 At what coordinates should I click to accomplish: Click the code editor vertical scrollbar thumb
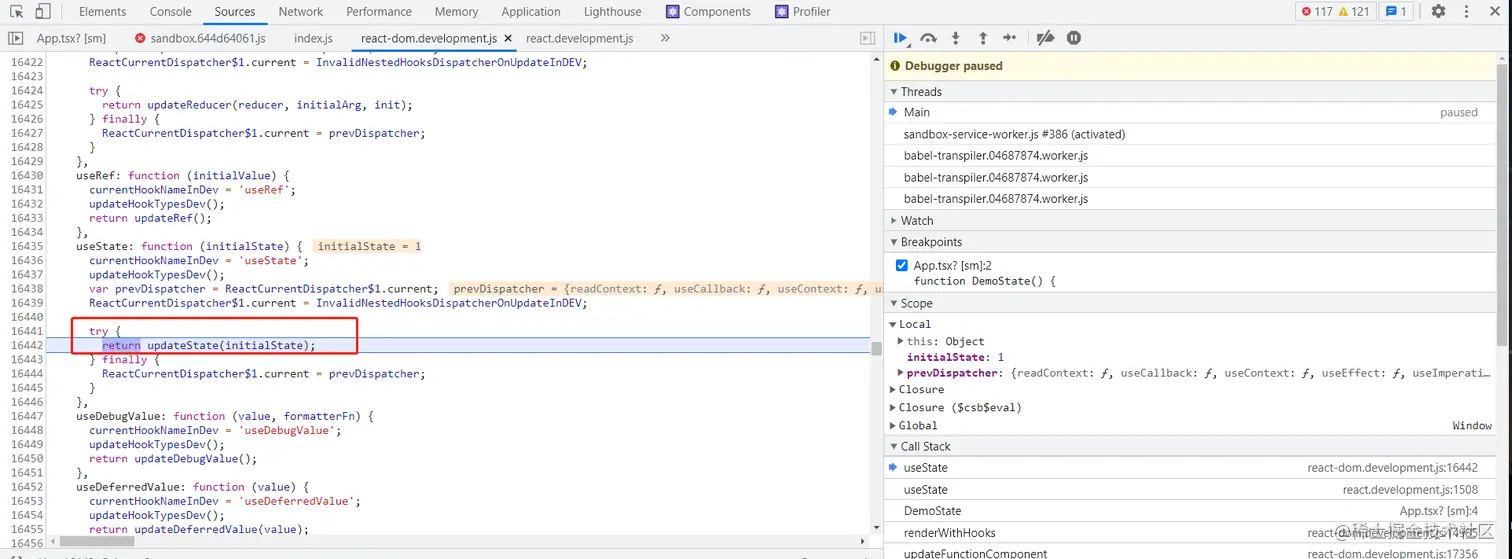[876, 348]
